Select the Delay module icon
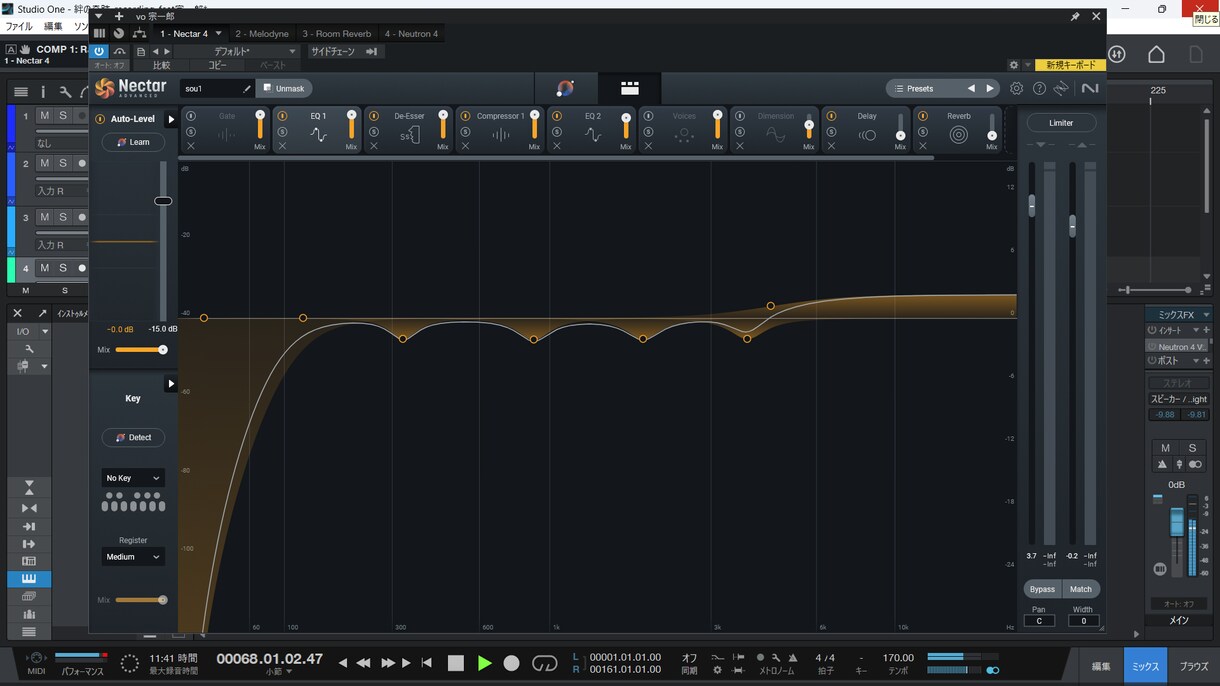Viewport: 1220px width, 686px height. pyautogui.click(x=867, y=135)
